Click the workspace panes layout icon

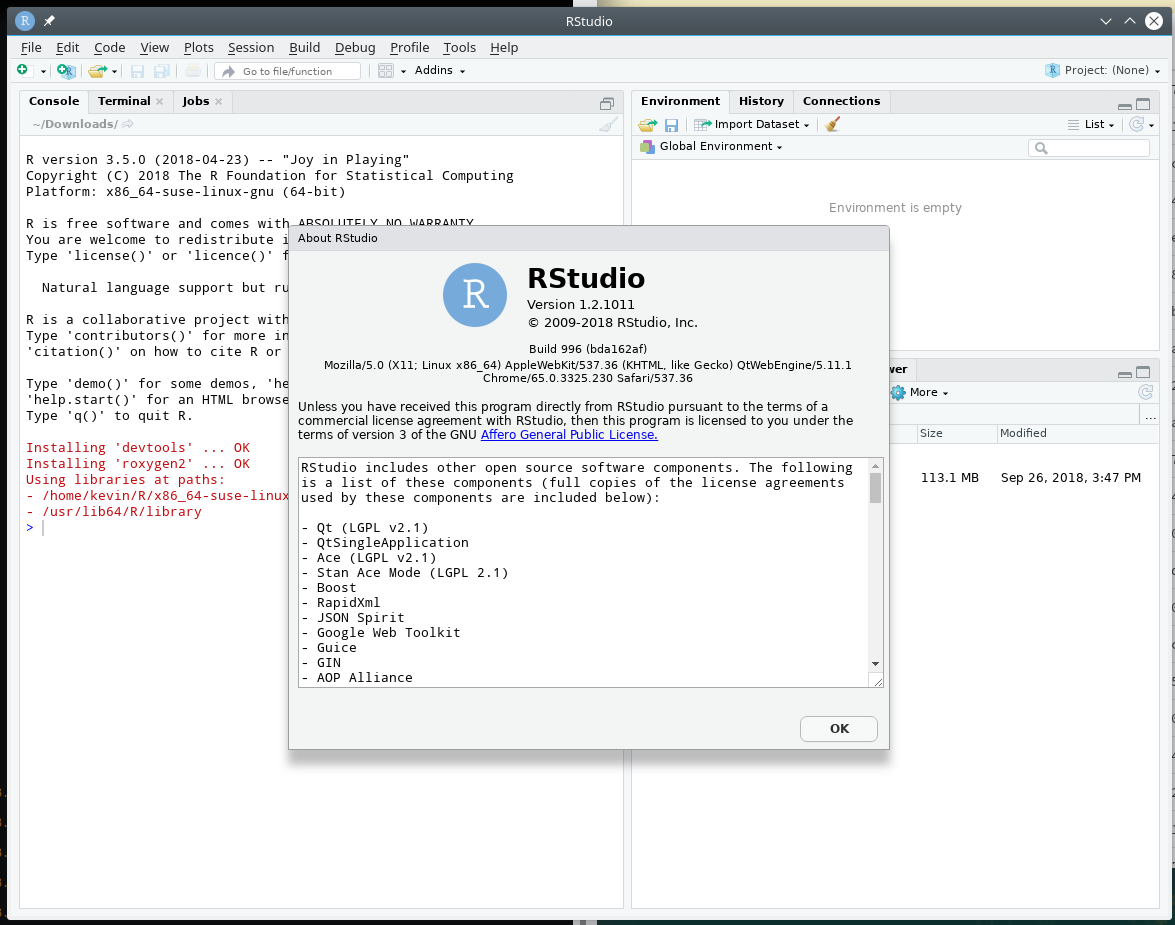pos(386,70)
